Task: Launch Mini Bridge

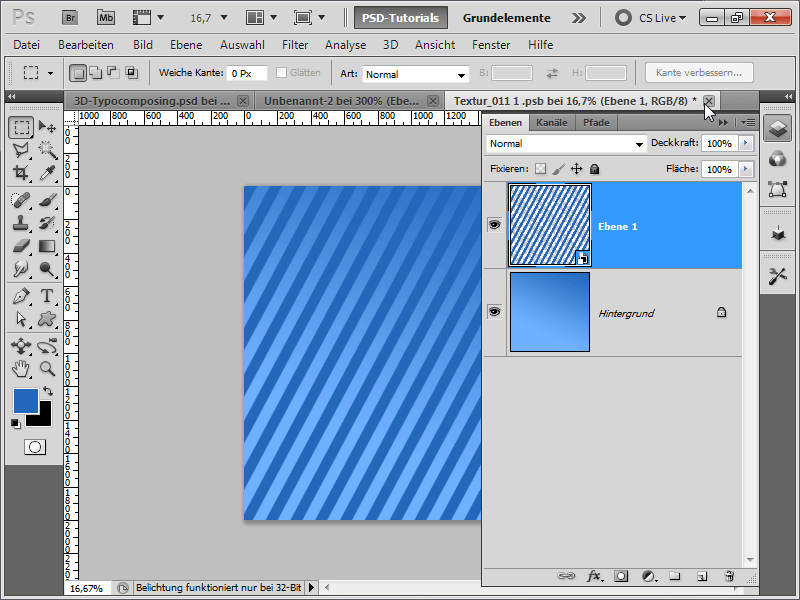Action: coord(106,18)
